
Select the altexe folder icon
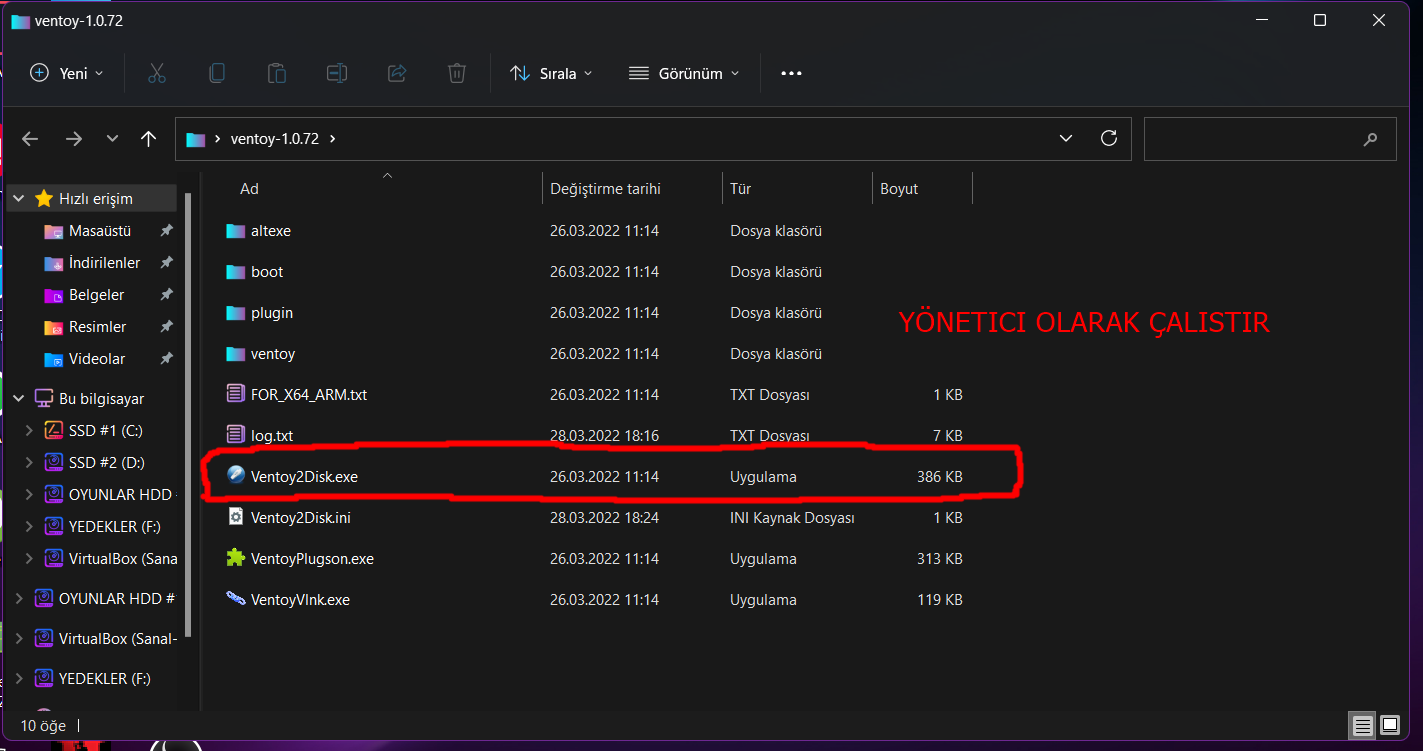coord(236,231)
